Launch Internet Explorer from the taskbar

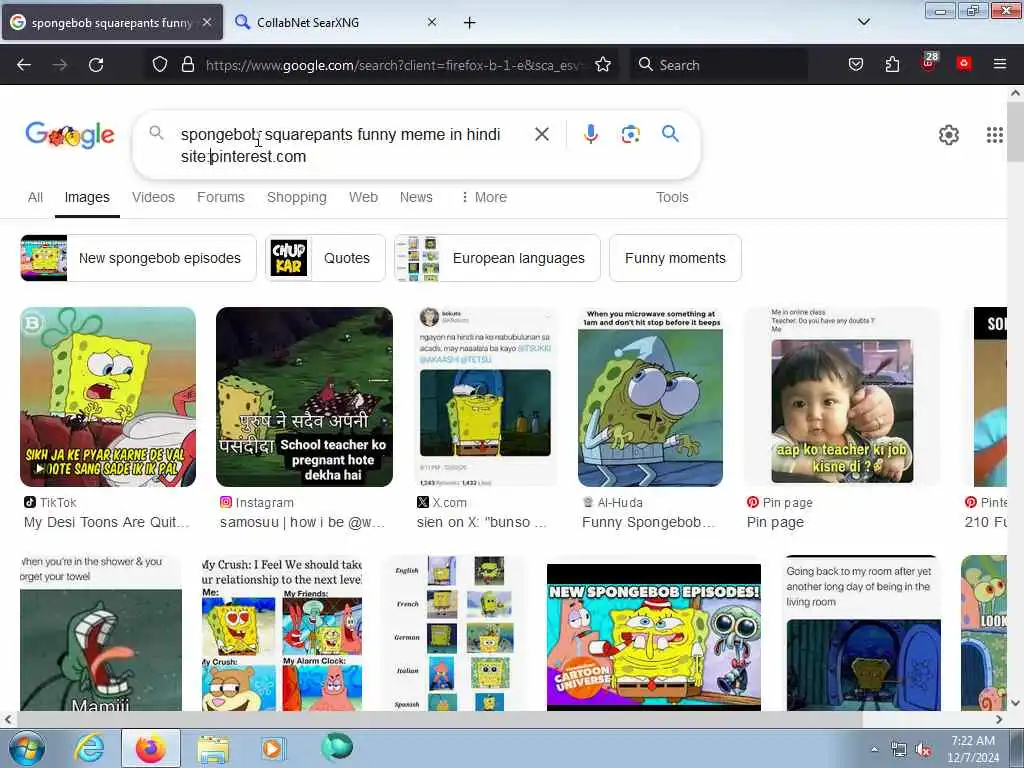(x=89, y=748)
